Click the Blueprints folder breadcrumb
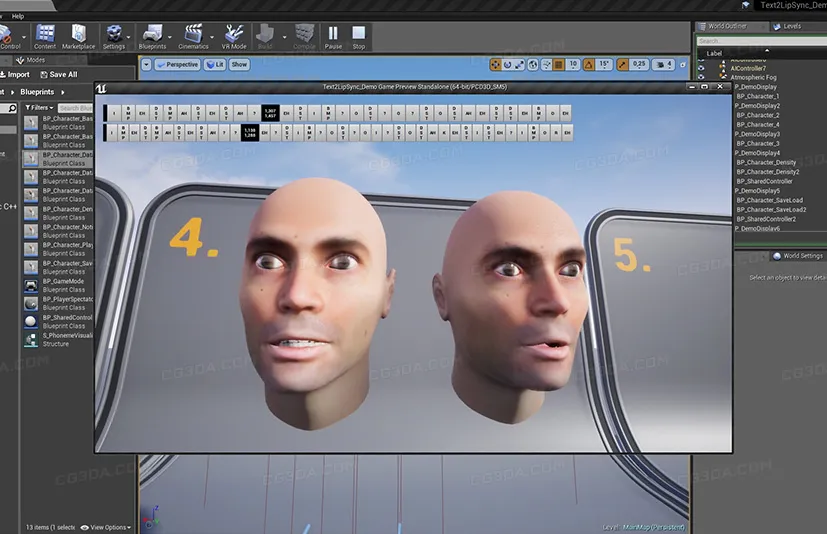 37,92
